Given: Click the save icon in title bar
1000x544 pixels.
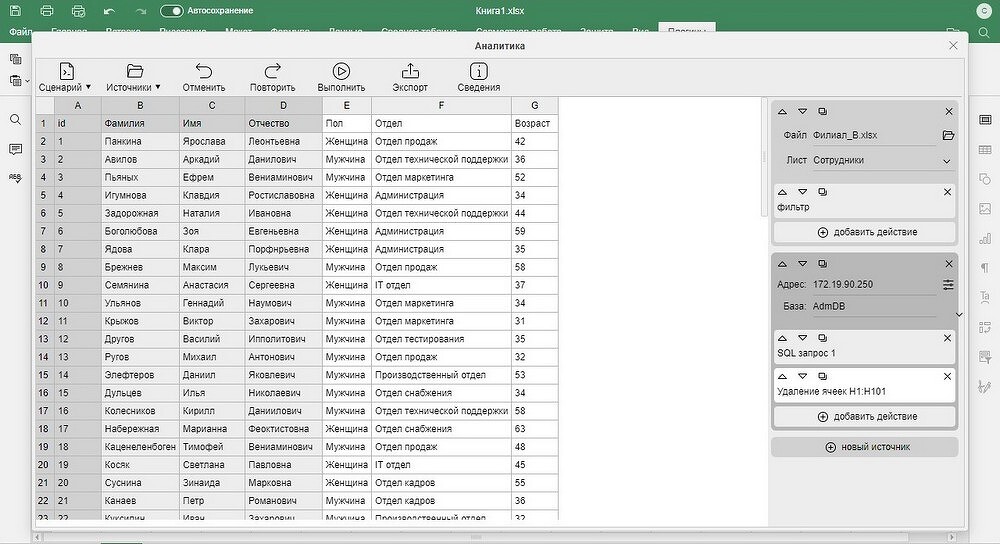Looking at the screenshot, I should pyautogui.click(x=15, y=11).
